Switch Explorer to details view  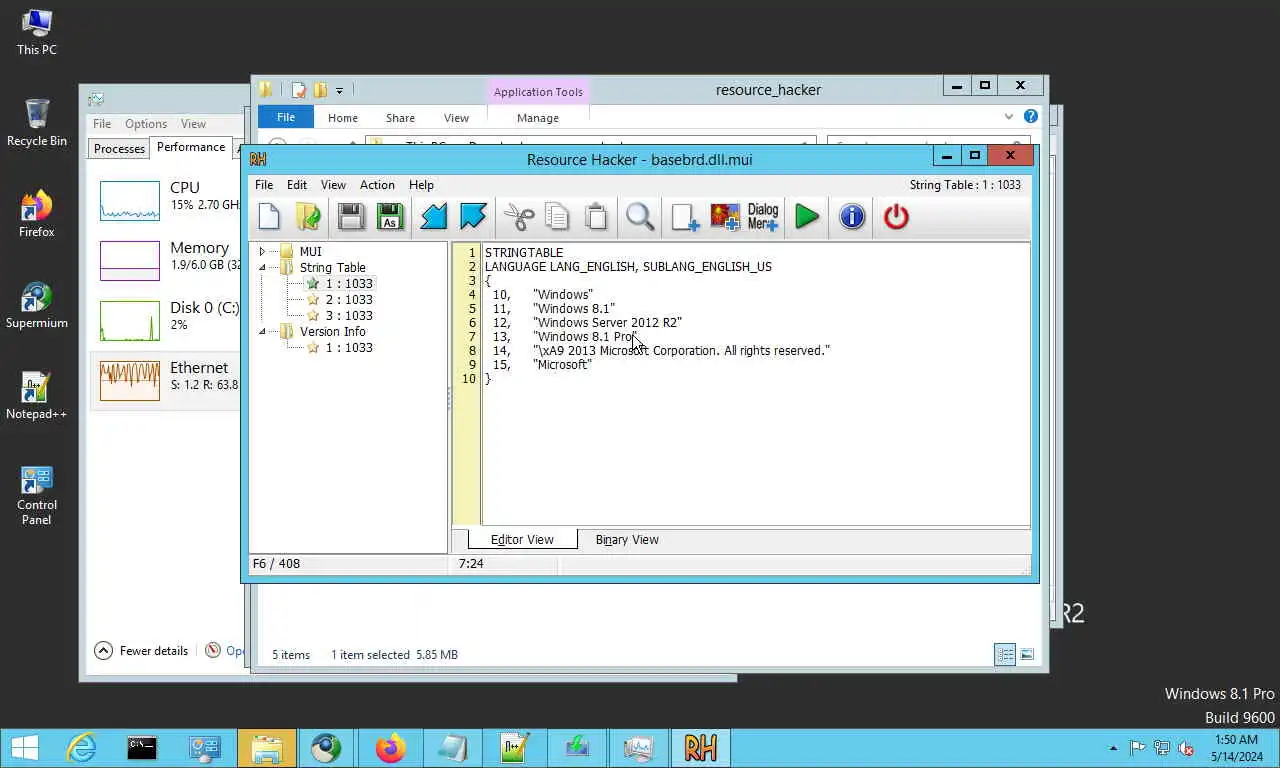click(x=1005, y=655)
